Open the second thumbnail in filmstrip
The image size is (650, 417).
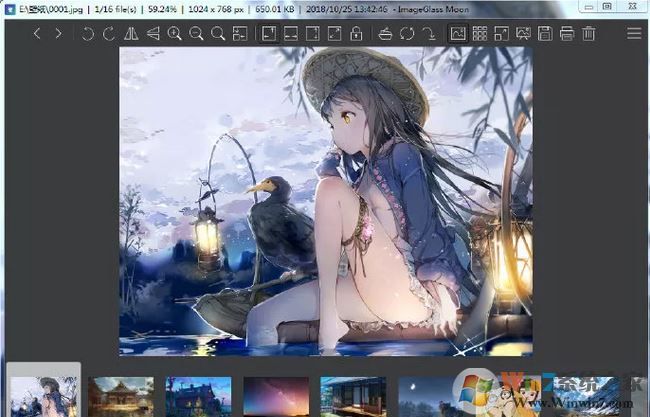(121, 396)
